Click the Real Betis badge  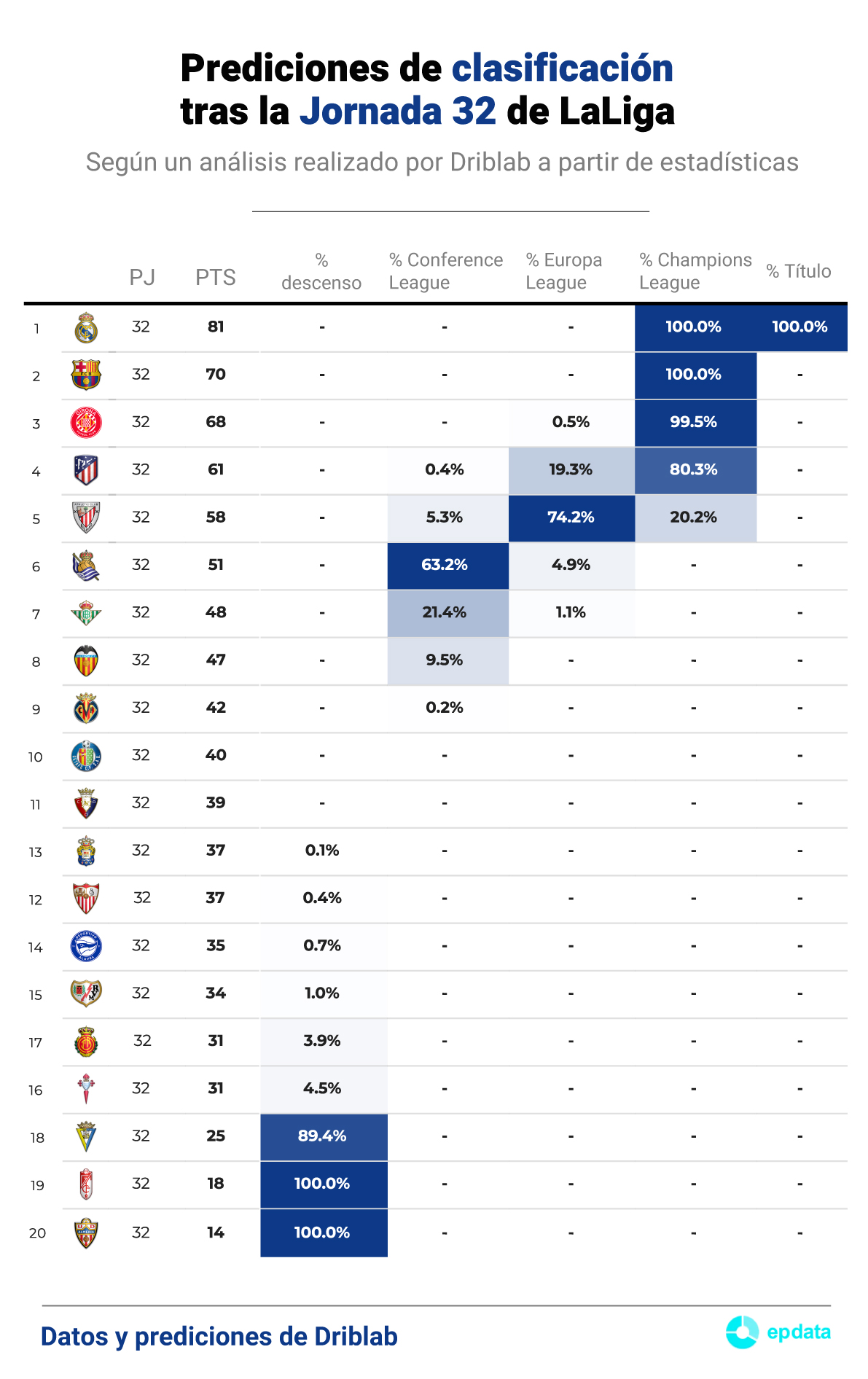[86, 613]
